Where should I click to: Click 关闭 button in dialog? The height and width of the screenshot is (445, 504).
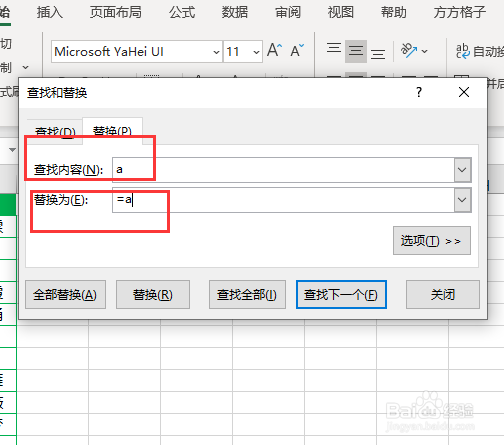[x=443, y=295]
